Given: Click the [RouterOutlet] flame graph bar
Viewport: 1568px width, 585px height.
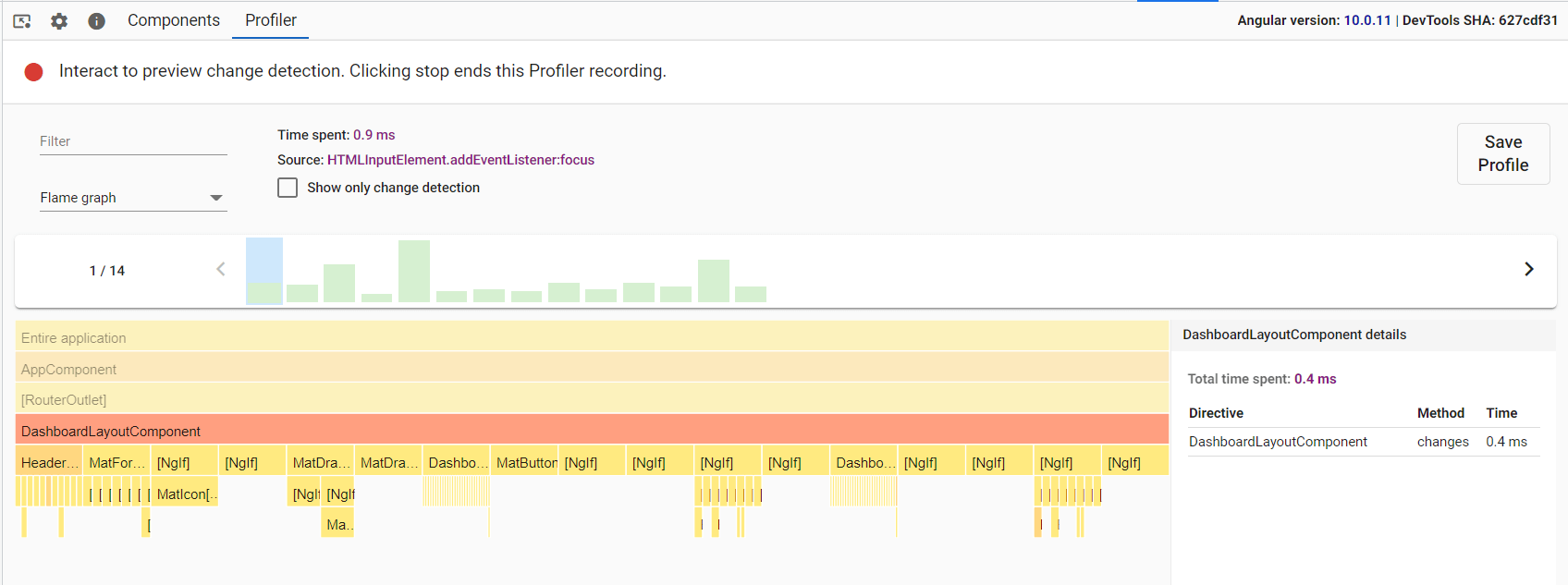Looking at the screenshot, I should [592, 400].
